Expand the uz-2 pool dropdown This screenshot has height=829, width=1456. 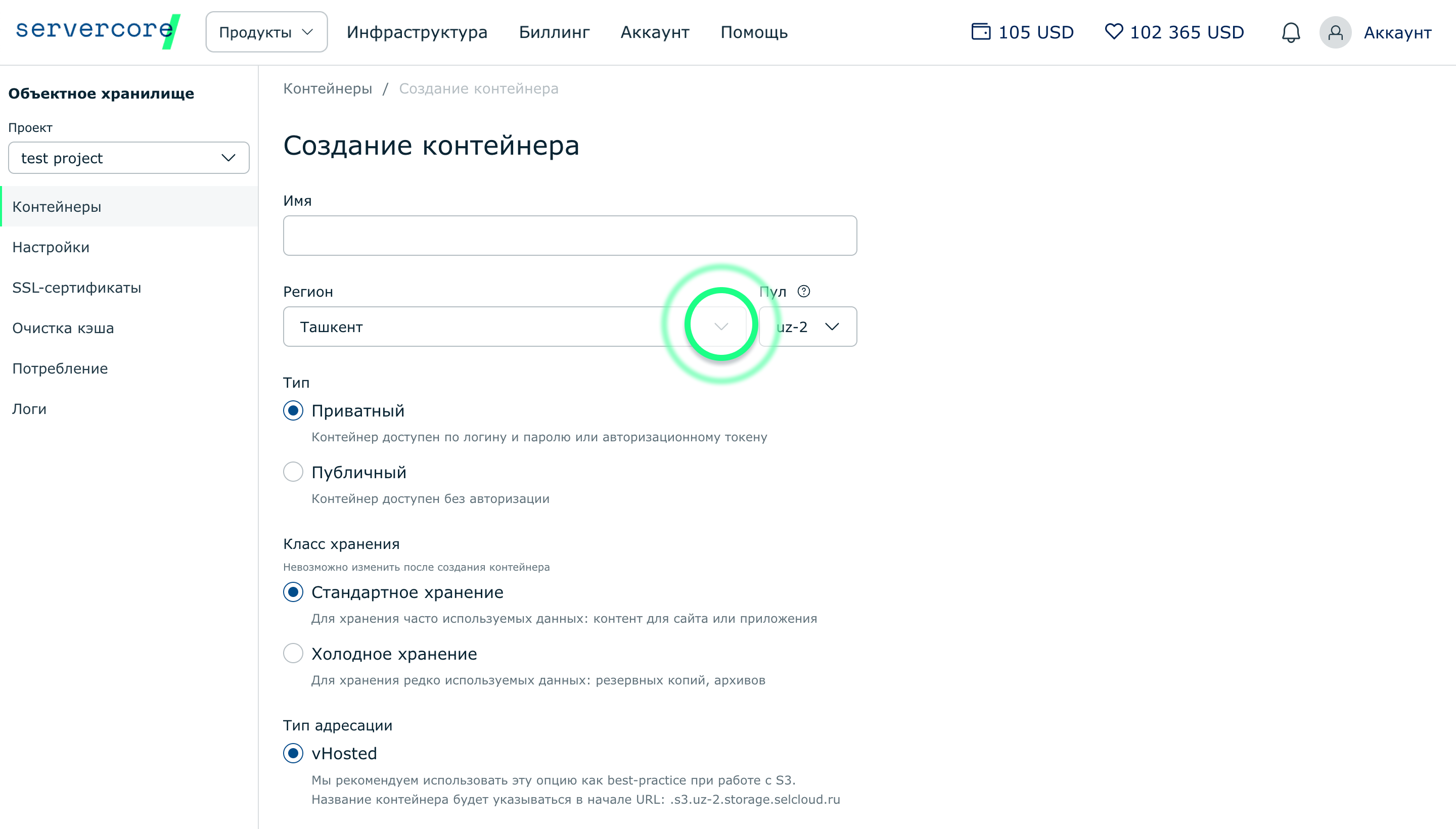[807, 327]
